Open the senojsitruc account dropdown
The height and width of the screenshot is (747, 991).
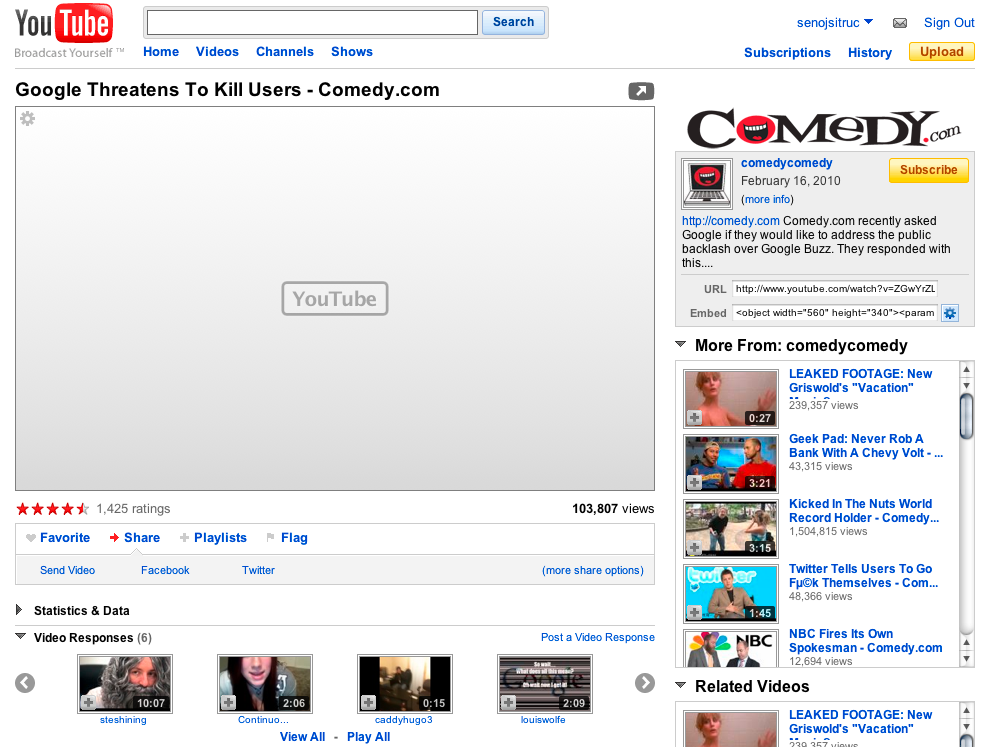[835, 23]
